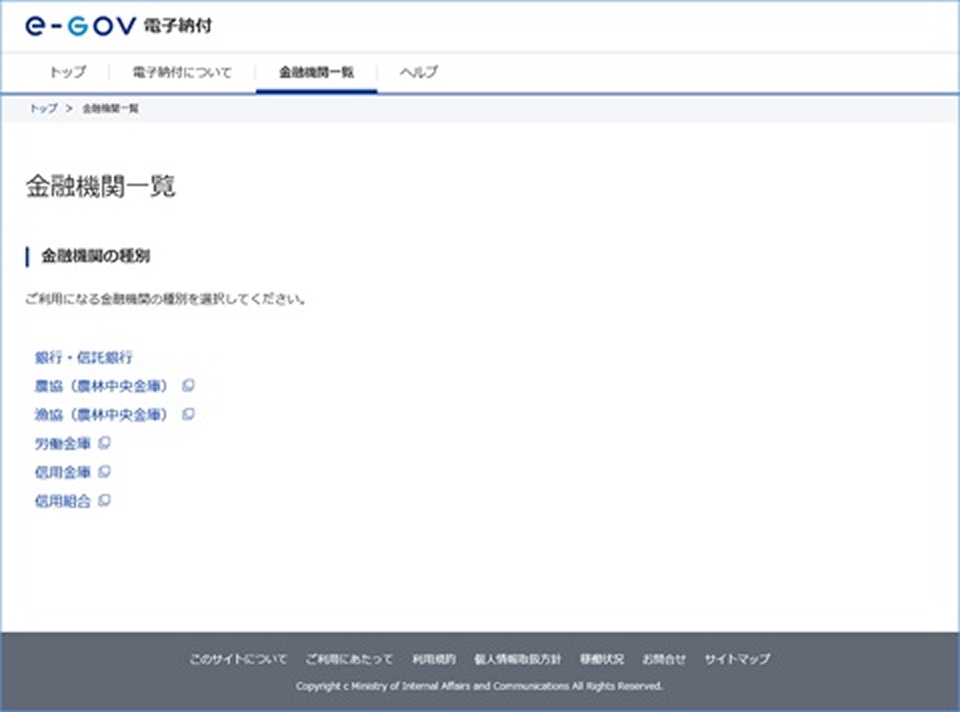960x712 pixels.
Task: Click サイトマップ at the page bottom
Action: [738, 659]
